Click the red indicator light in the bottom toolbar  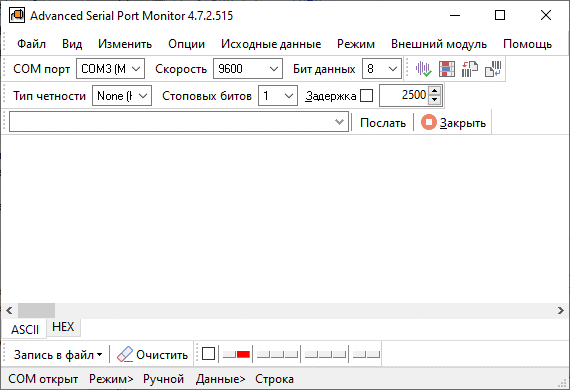pyautogui.click(x=243, y=354)
